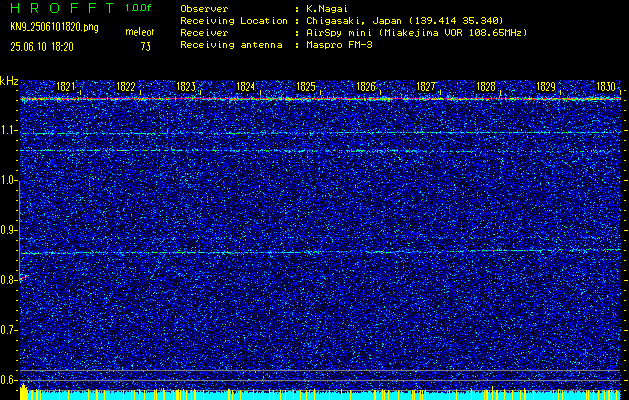Click the 1821 time marker
The image size is (629, 400).
(x=65, y=87)
